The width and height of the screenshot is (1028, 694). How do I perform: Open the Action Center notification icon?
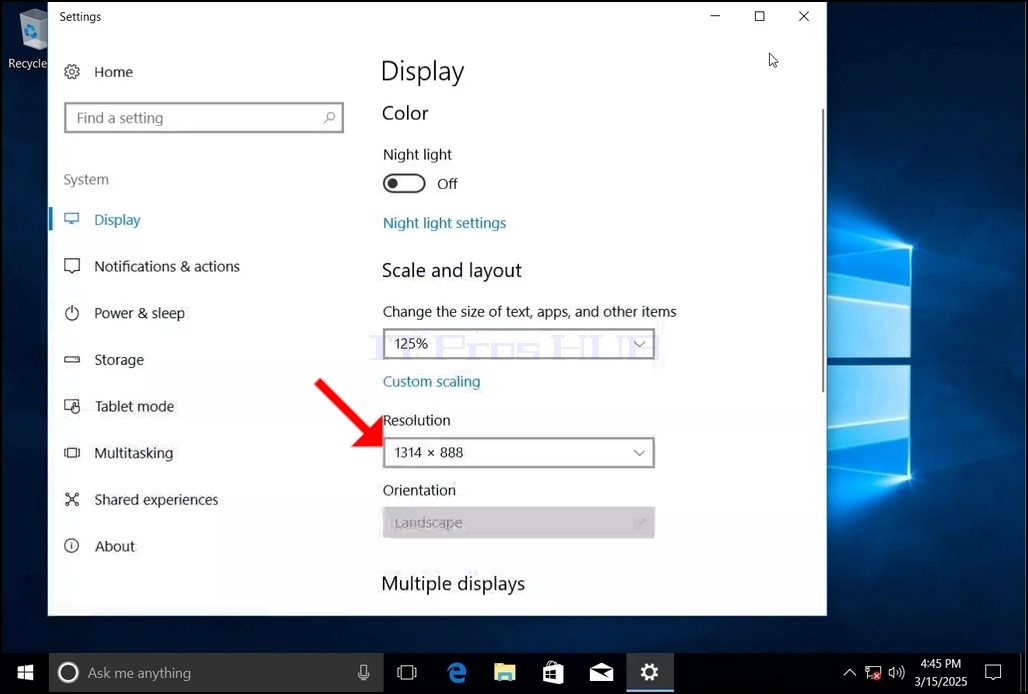click(x=993, y=672)
